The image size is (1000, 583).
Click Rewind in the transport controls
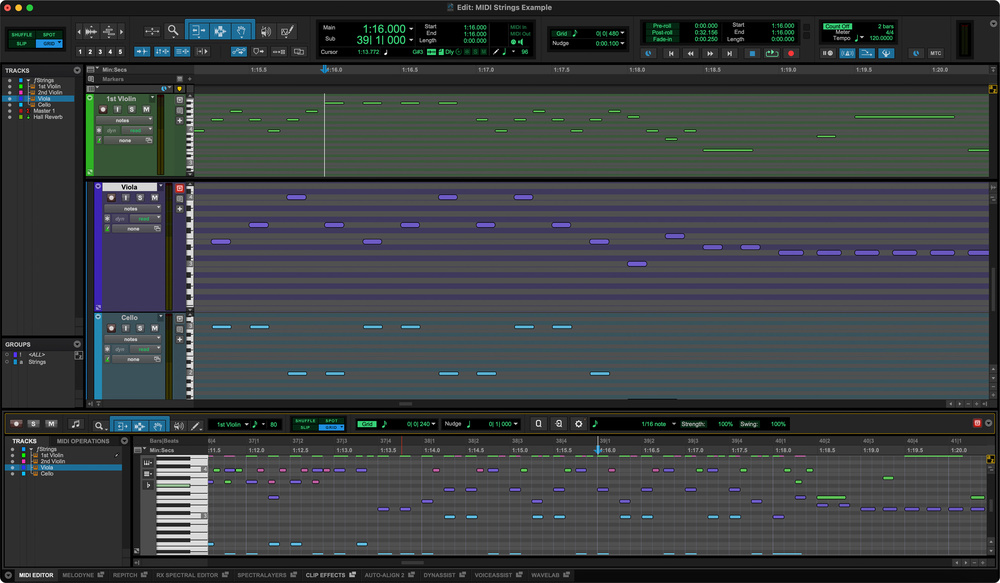tap(690, 54)
